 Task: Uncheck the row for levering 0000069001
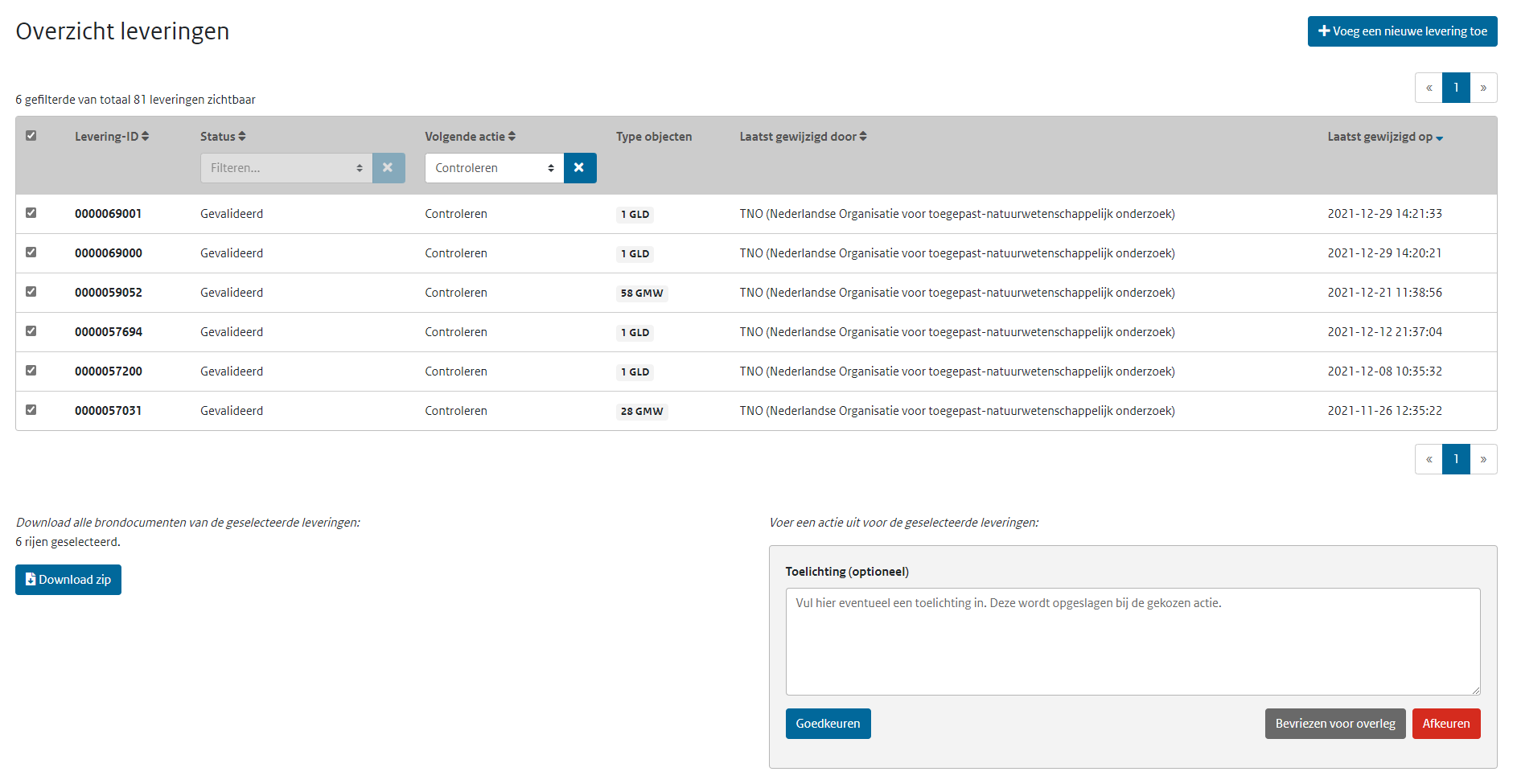pyautogui.click(x=31, y=213)
